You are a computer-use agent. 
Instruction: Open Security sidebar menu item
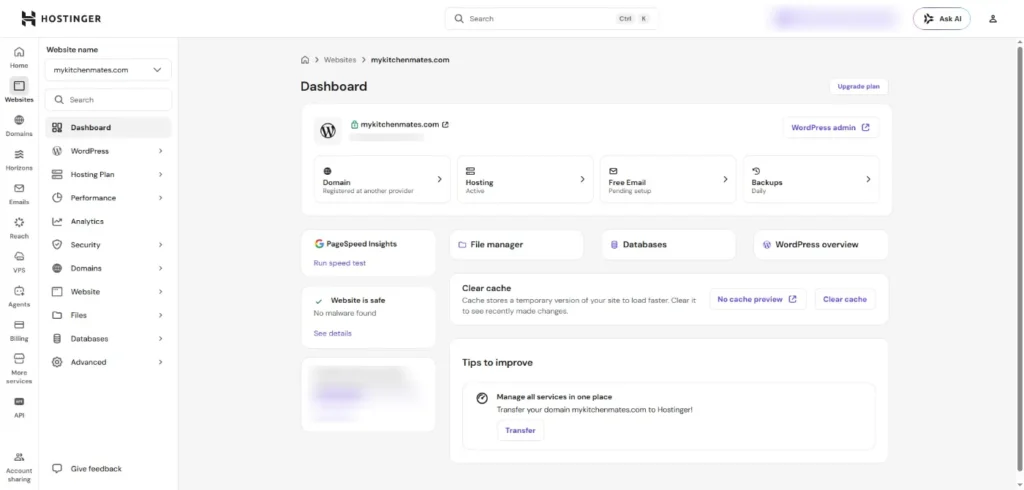tap(108, 245)
